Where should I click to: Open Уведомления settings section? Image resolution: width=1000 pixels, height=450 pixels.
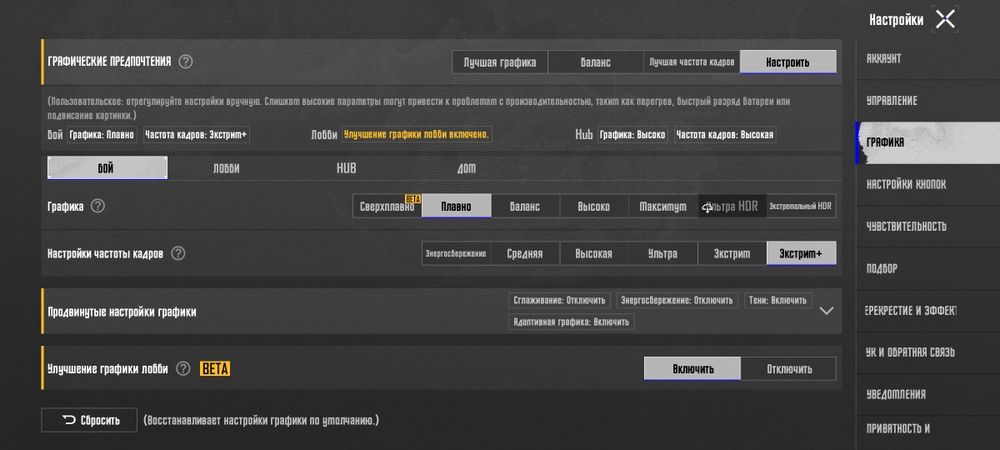(x=928, y=394)
